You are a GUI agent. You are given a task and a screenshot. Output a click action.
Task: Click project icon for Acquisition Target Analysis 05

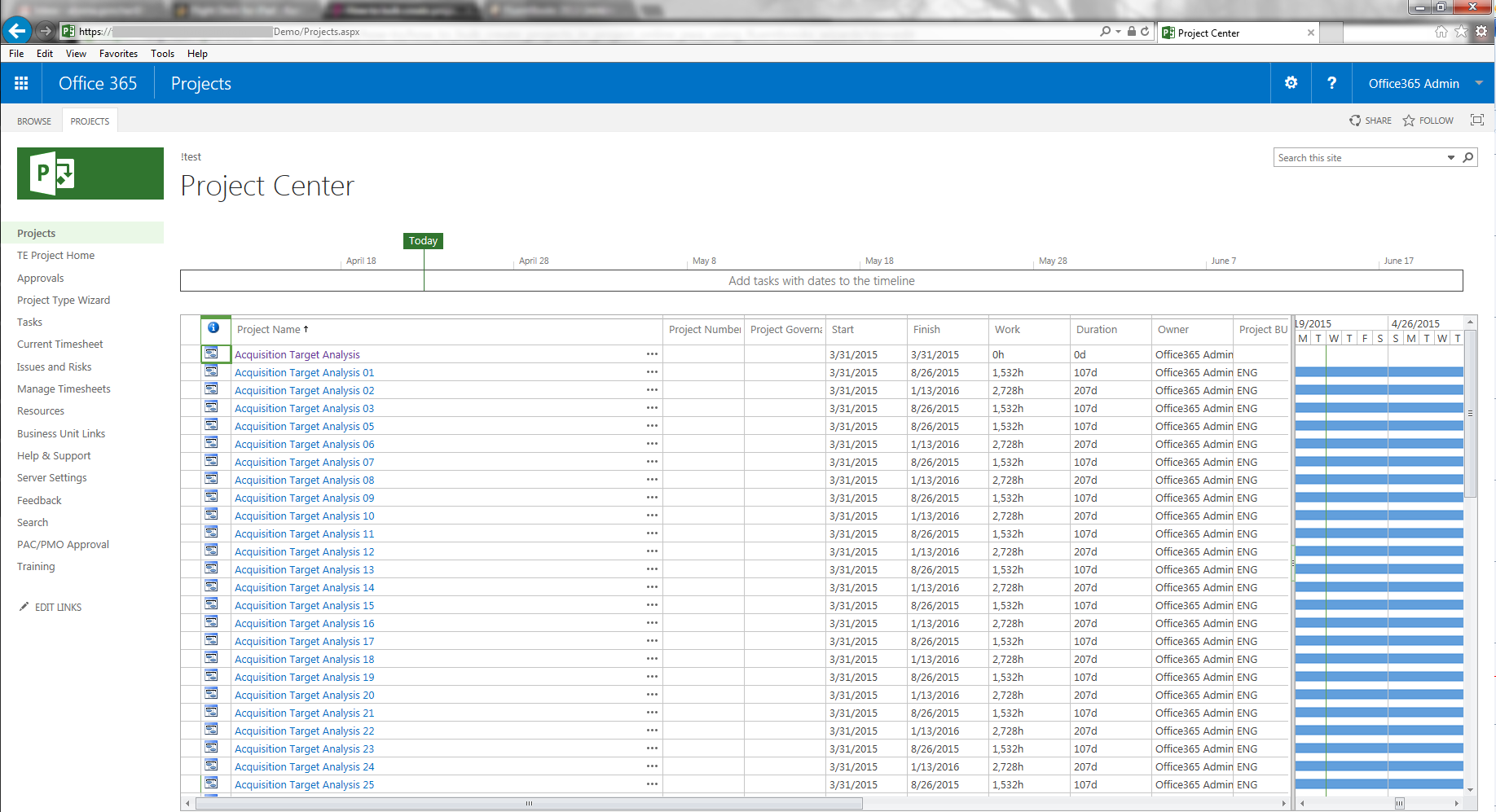click(x=211, y=425)
